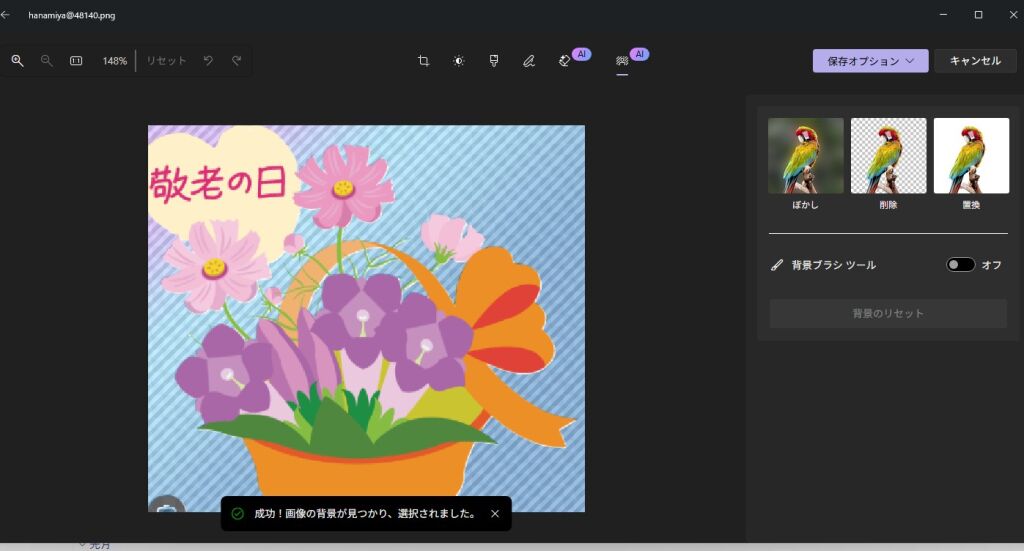Click the zoom out magnifier icon
The image size is (1024, 551).
point(46,61)
